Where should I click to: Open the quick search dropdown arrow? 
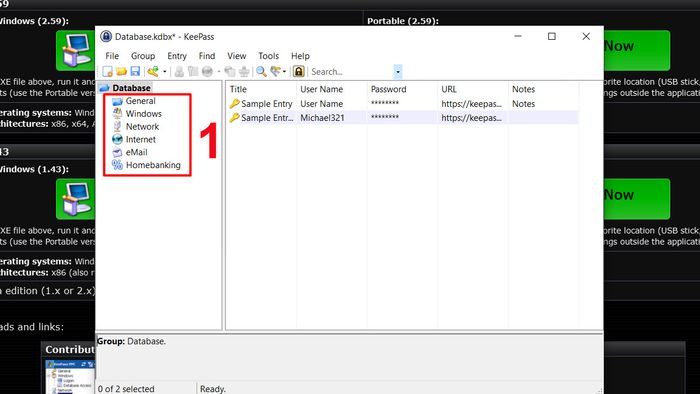coord(398,71)
